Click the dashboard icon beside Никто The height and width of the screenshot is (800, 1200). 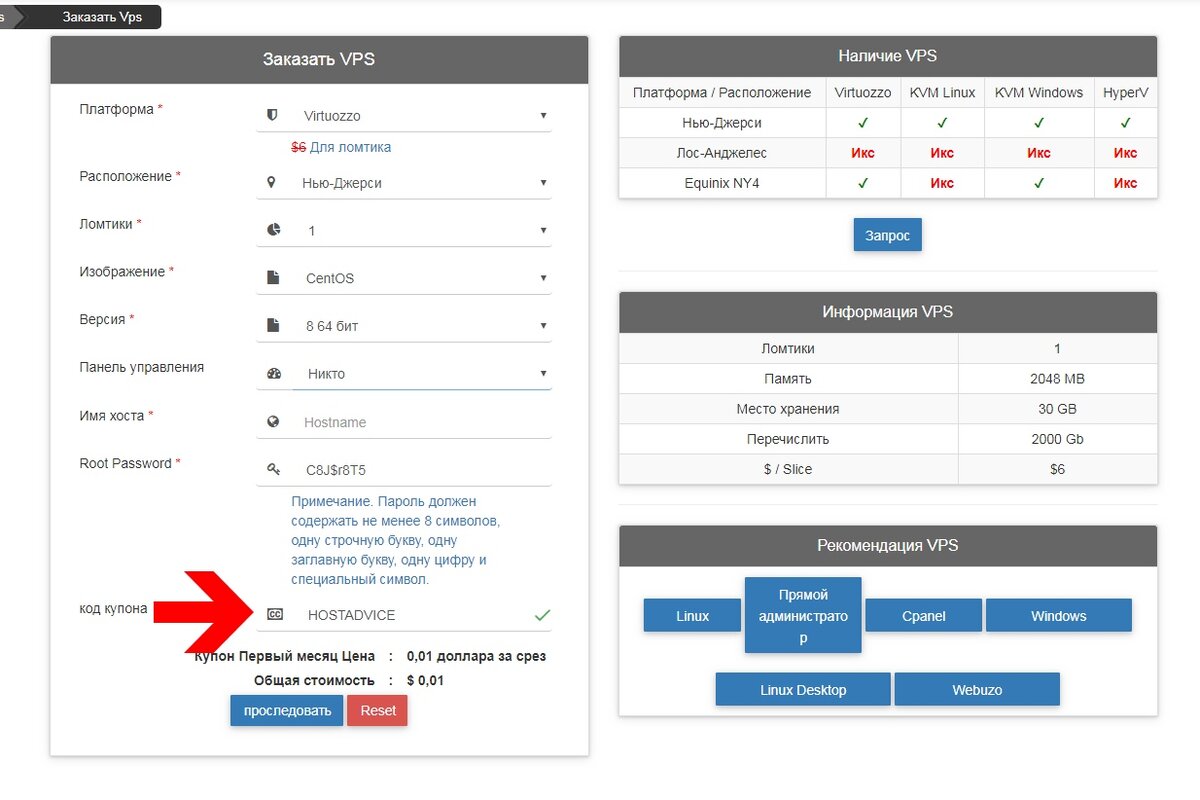tap(274, 373)
